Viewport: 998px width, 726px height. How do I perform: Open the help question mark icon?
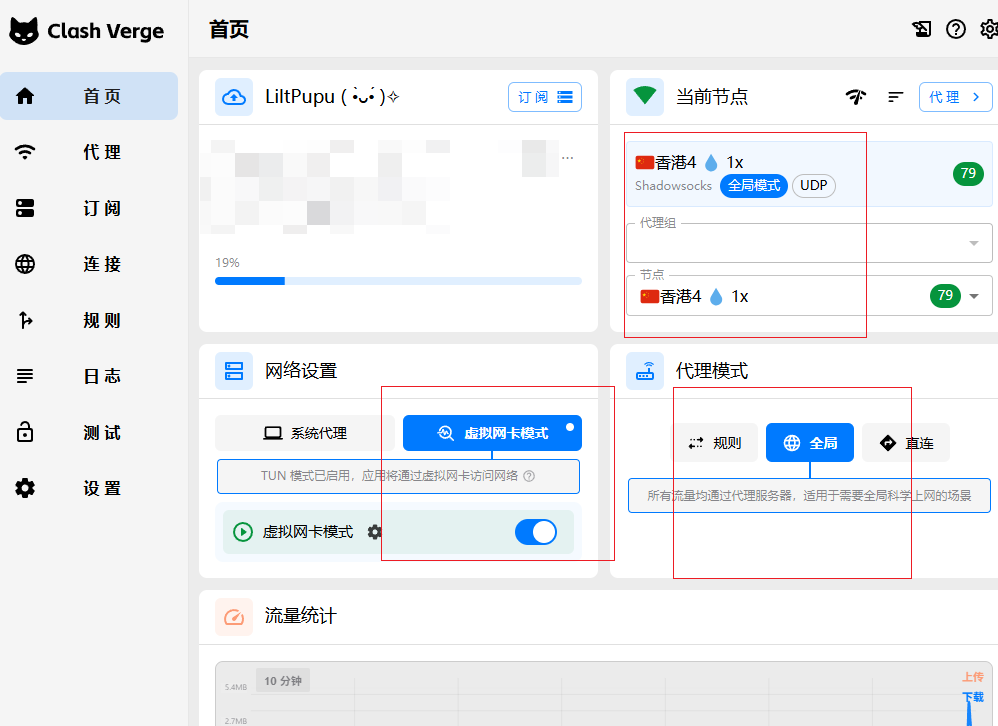pyautogui.click(x=956, y=29)
